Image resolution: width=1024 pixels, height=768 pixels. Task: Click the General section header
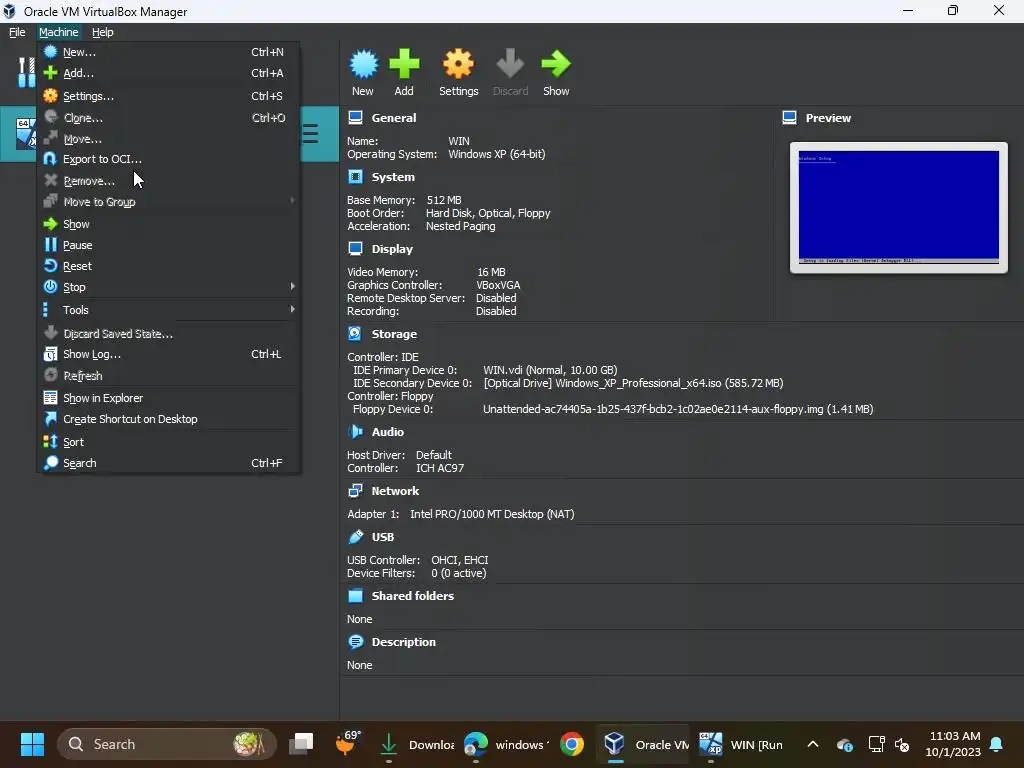coord(394,118)
